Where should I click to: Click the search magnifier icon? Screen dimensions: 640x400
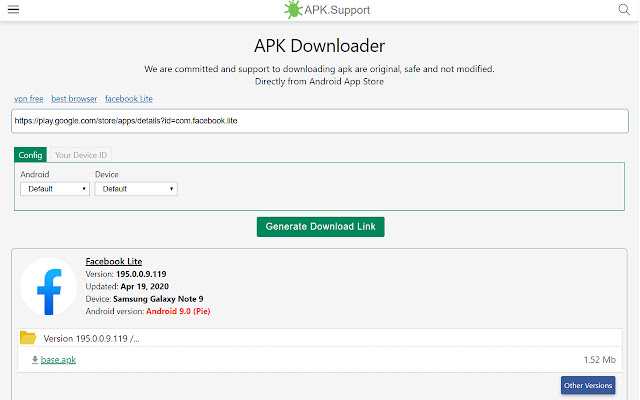624,9
